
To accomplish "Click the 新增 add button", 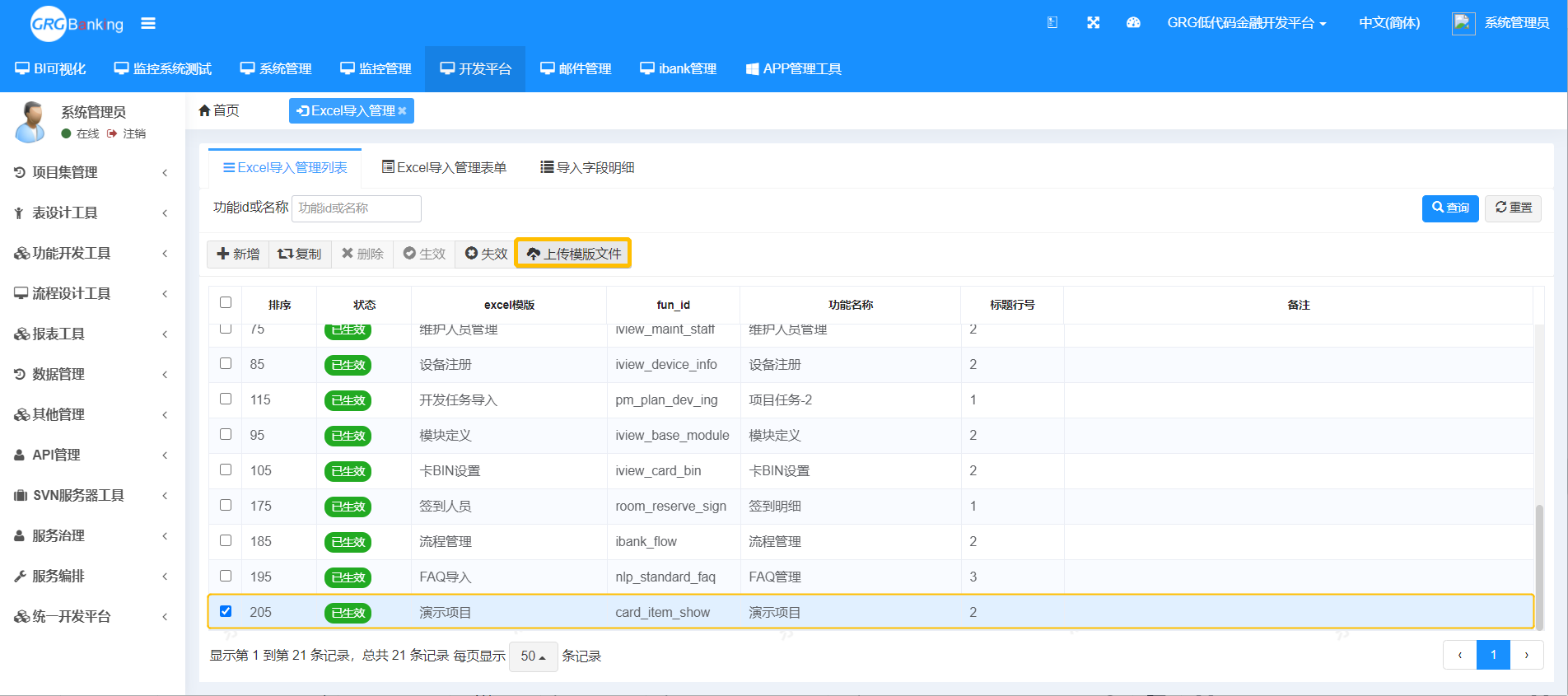I will click(238, 254).
